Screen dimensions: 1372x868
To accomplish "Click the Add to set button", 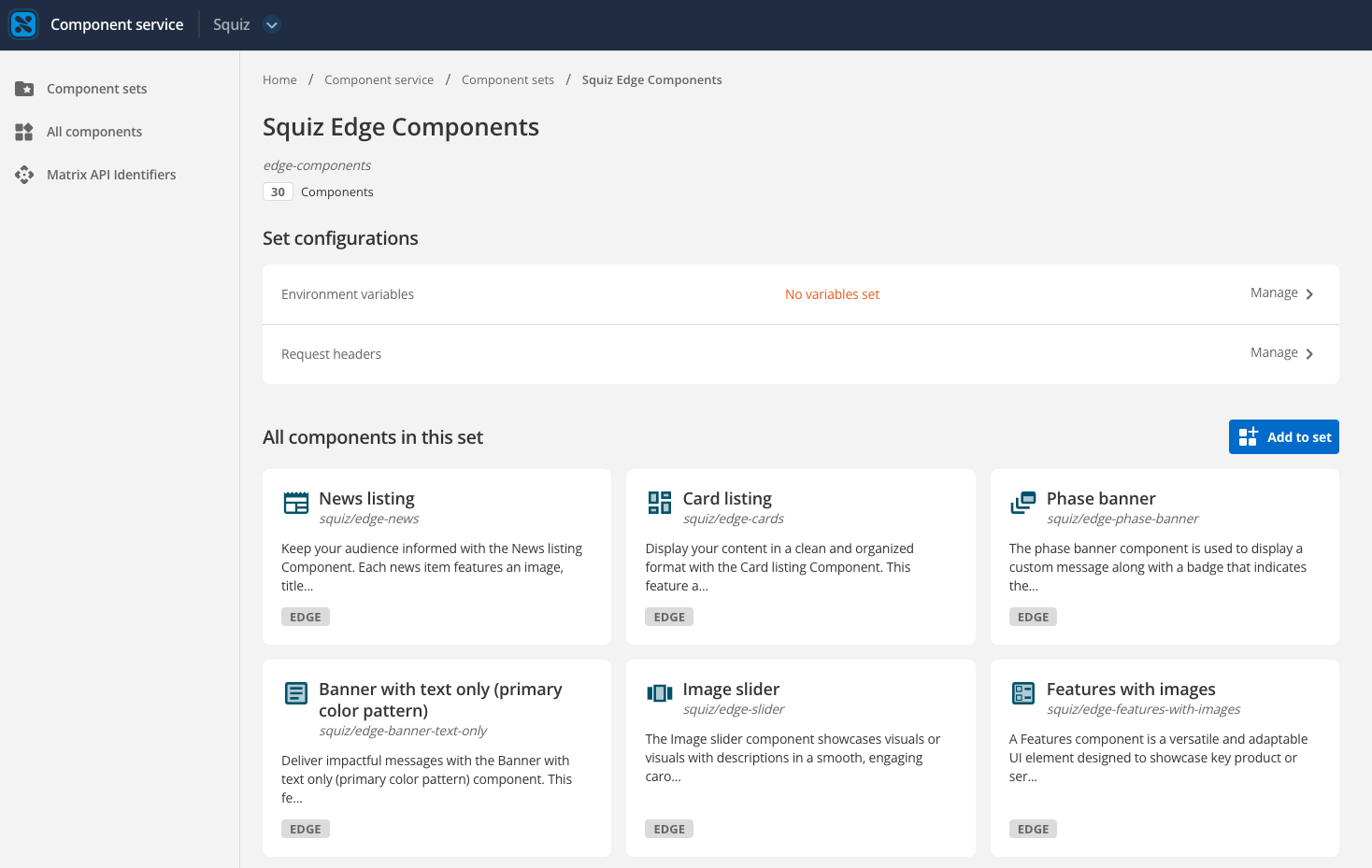I will (x=1283, y=437).
